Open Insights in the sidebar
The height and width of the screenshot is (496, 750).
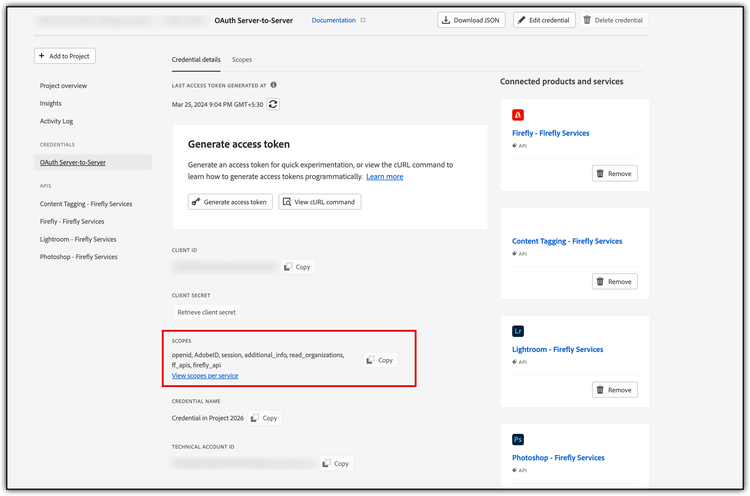pos(50,103)
